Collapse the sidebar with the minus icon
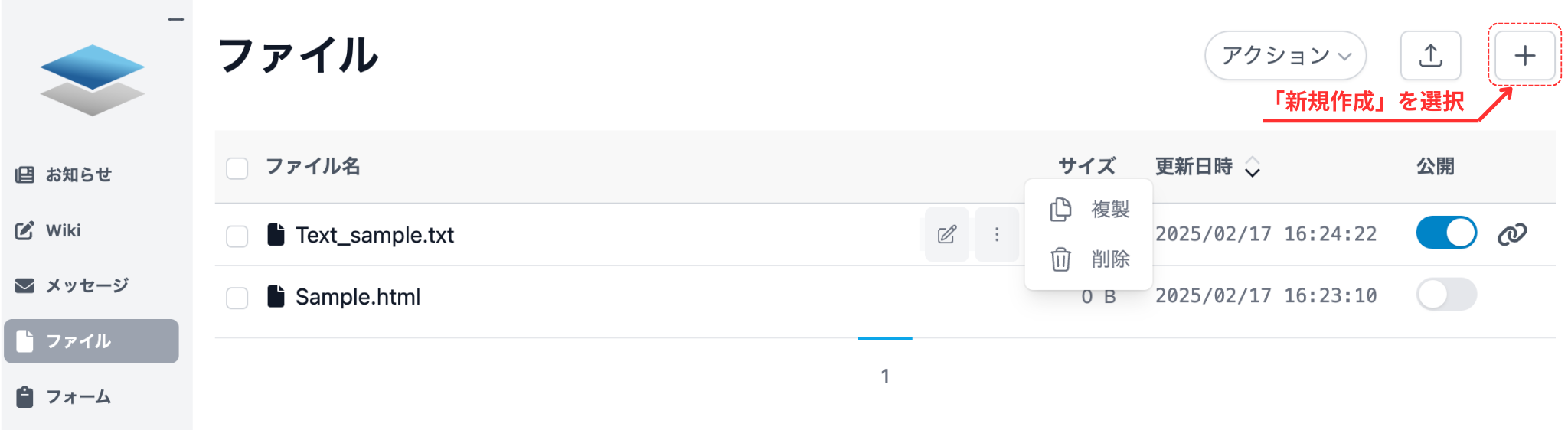The width and height of the screenshot is (1568, 430). click(176, 19)
